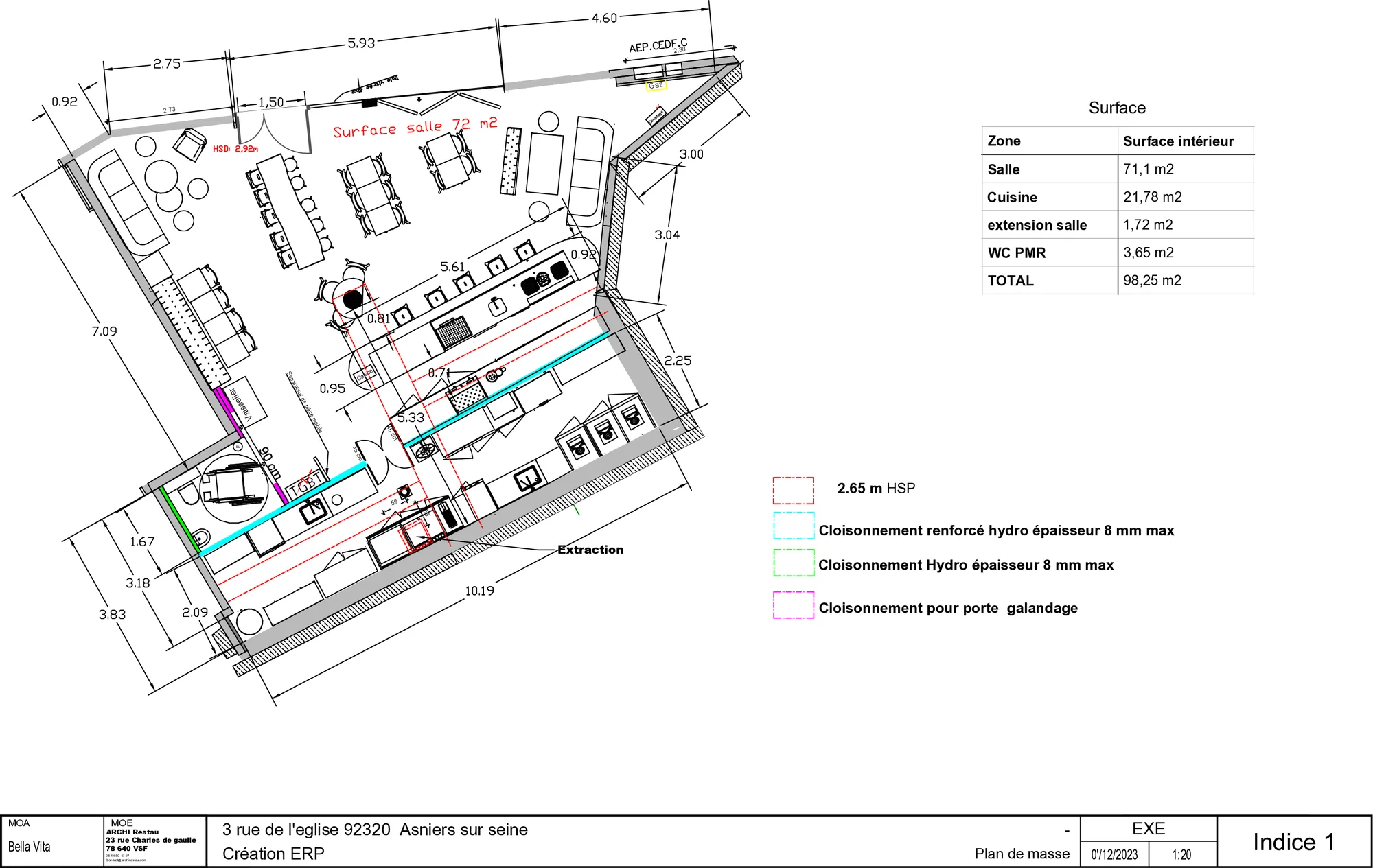Click the TGBT electrical panel symbol
The height and width of the screenshot is (868, 1373).
click(x=305, y=483)
